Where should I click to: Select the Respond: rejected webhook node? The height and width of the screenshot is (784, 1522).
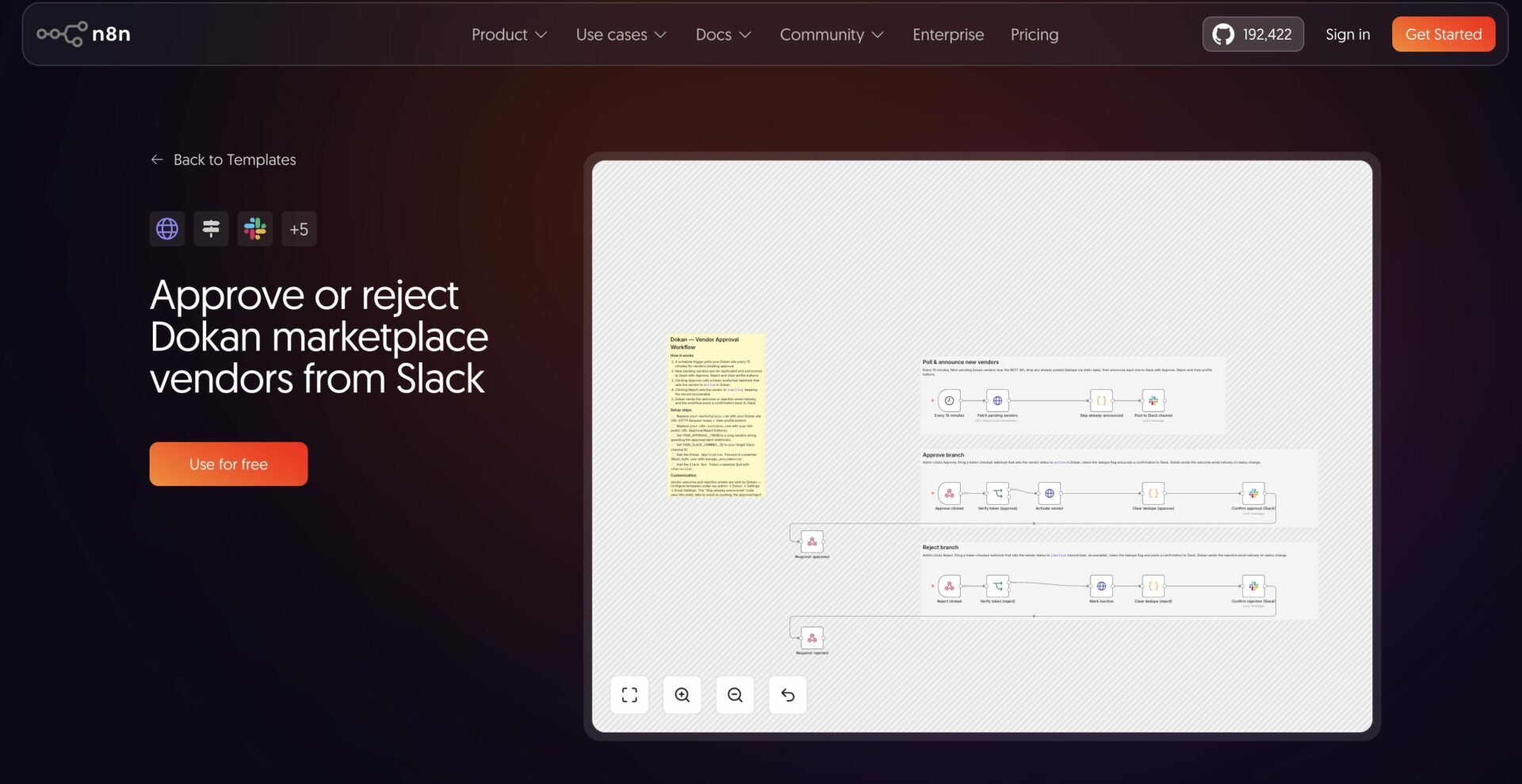coord(812,638)
